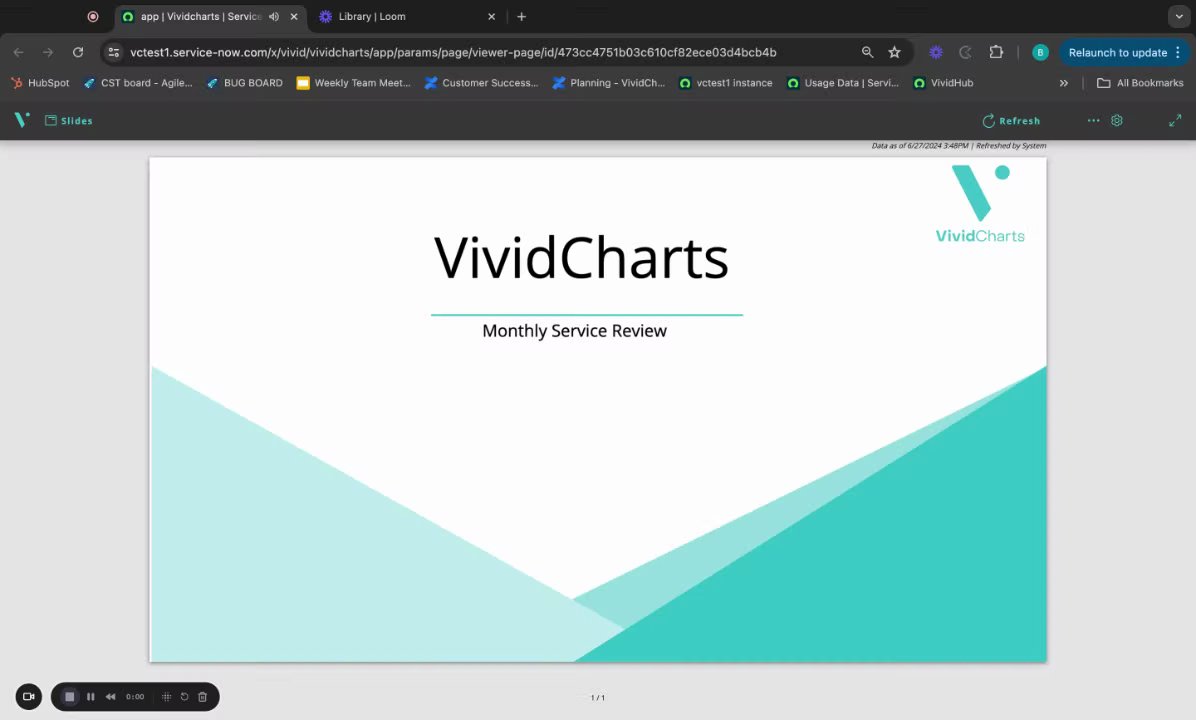Mute the Vividcharts tab audio icon
This screenshot has width=1196, height=720.
(274, 17)
